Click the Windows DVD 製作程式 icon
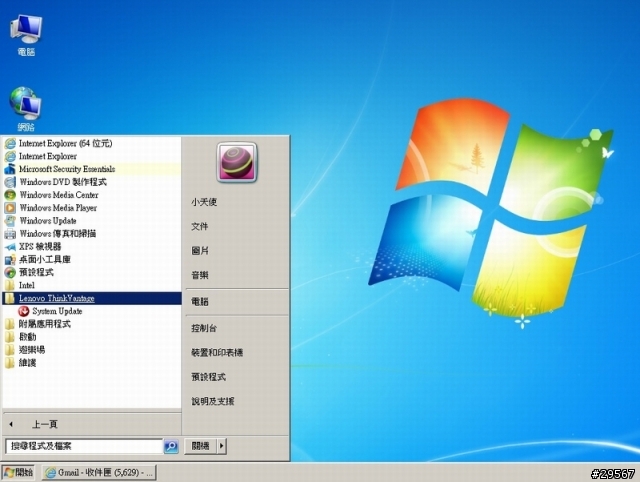 pyautogui.click(x=10, y=182)
